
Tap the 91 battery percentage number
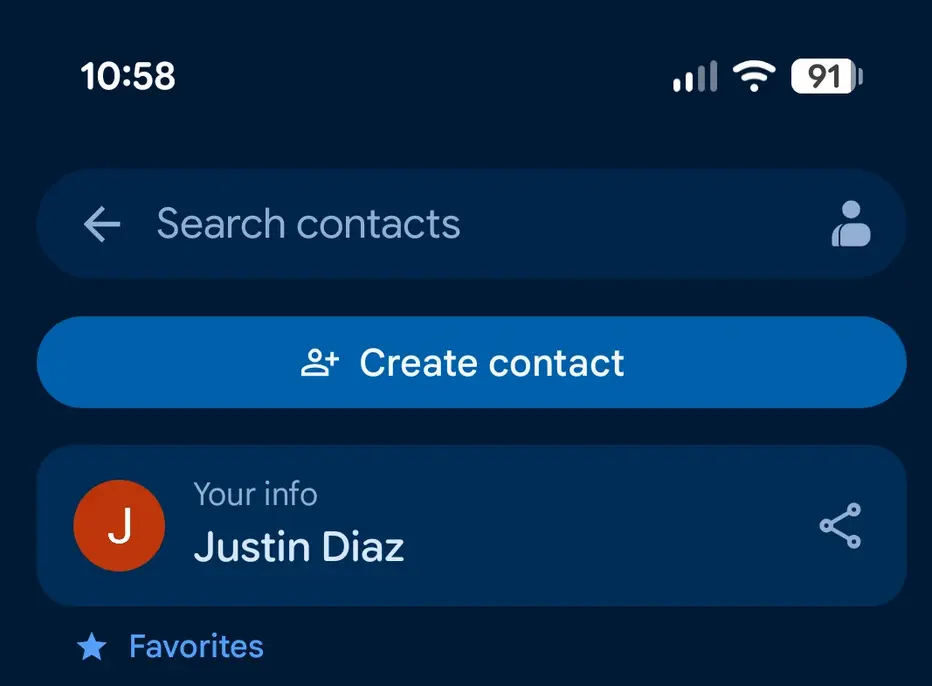point(824,77)
